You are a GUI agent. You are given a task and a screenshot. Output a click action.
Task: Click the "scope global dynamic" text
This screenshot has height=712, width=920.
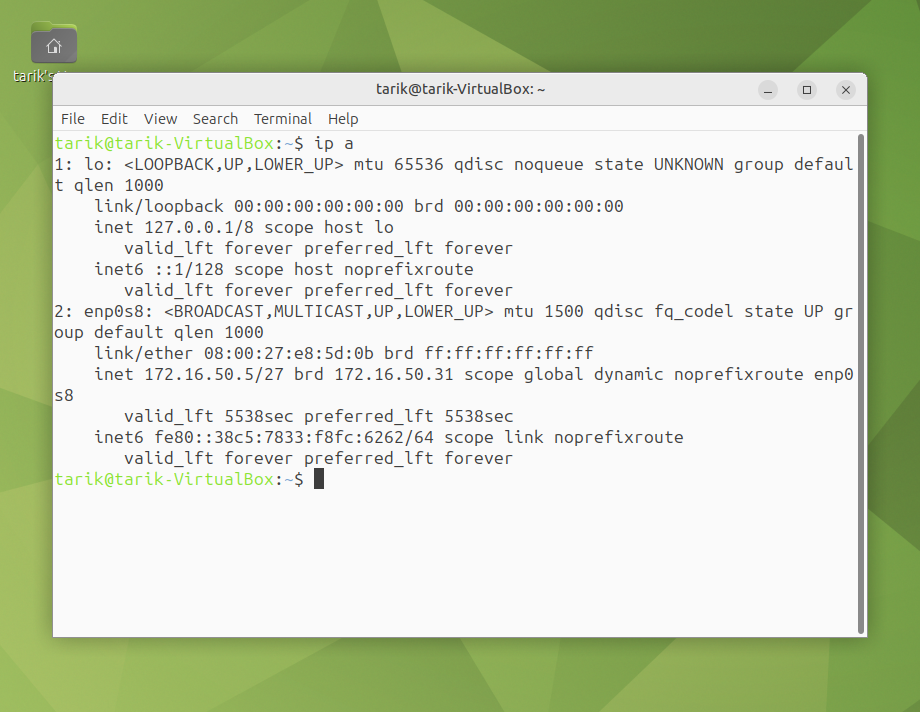point(563,374)
